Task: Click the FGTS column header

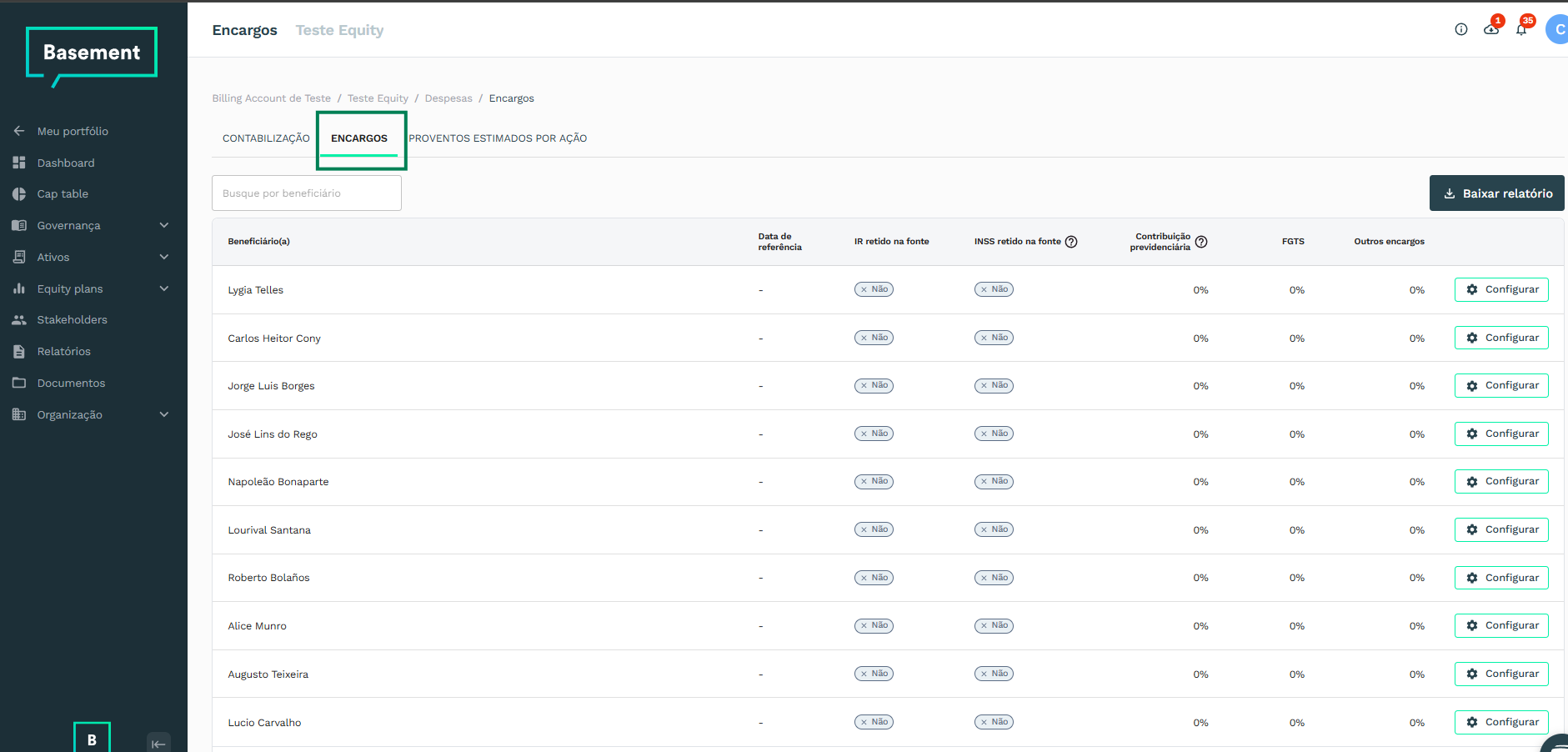Action: tap(1293, 242)
